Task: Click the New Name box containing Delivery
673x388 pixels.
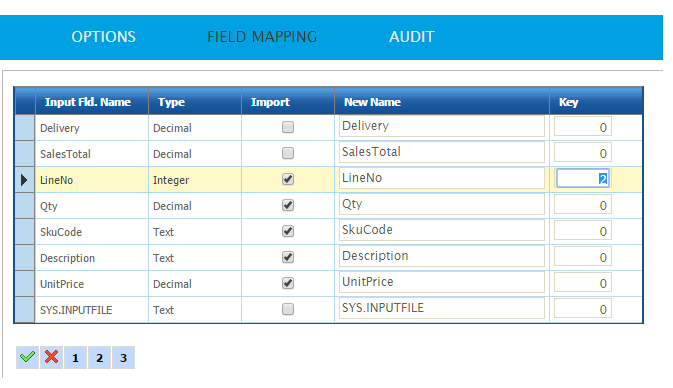Action: tap(442, 126)
